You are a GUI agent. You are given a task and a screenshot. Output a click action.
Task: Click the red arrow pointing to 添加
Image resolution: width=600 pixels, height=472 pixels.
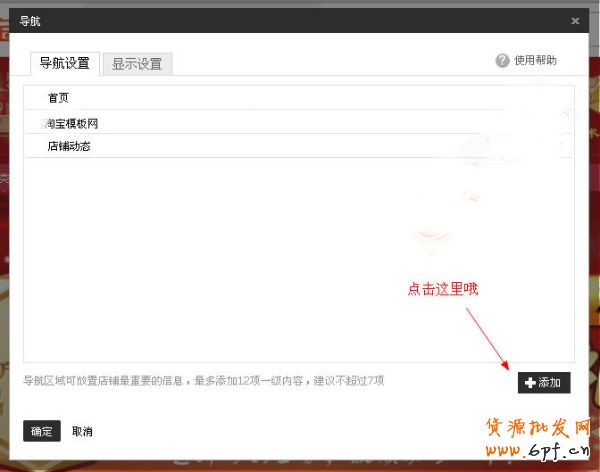pos(487,337)
